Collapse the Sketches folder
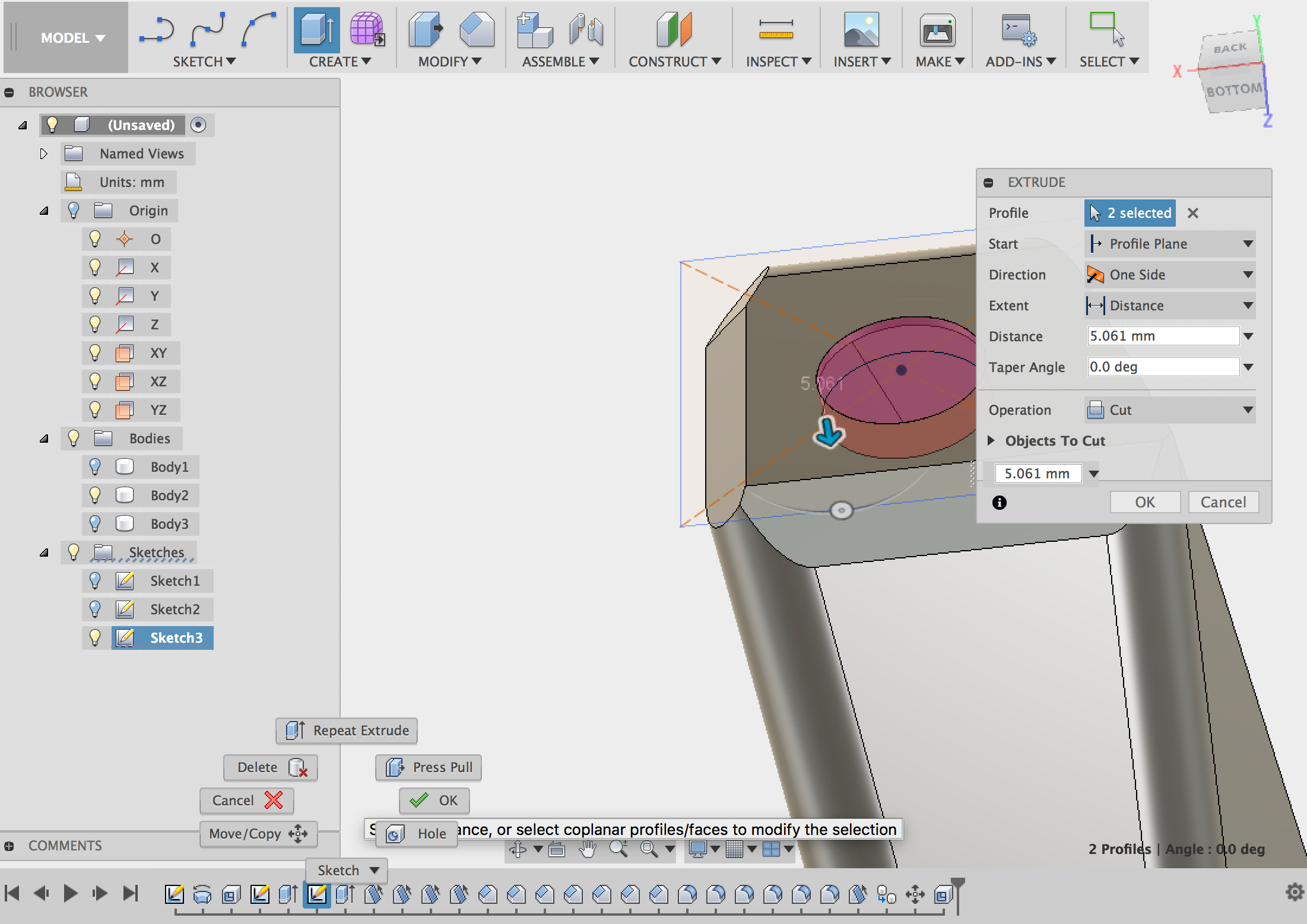The width and height of the screenshot is (1307, 924). coord(44,553)
